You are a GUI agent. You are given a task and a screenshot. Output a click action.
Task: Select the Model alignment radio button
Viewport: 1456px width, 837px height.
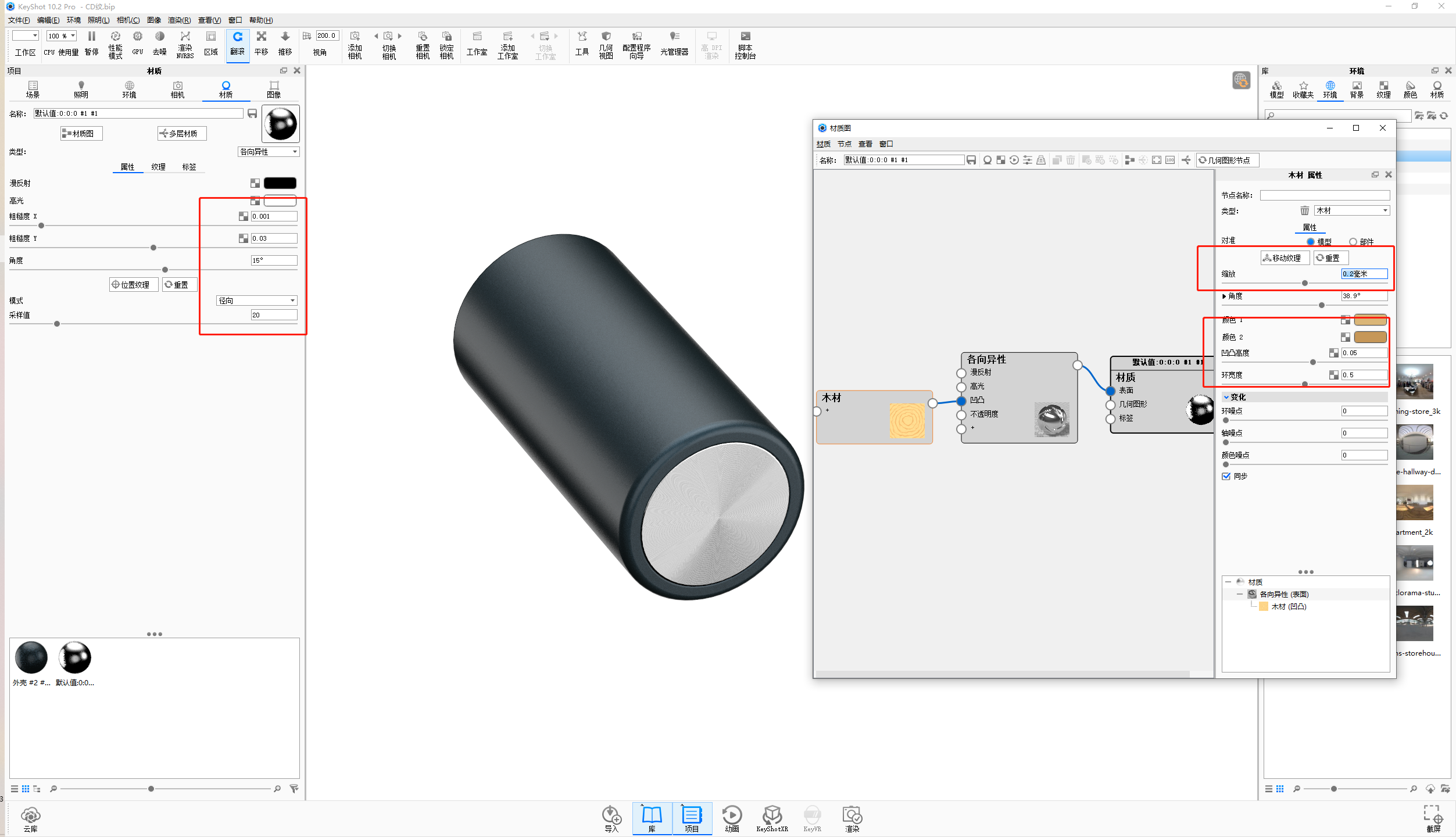1310,242
